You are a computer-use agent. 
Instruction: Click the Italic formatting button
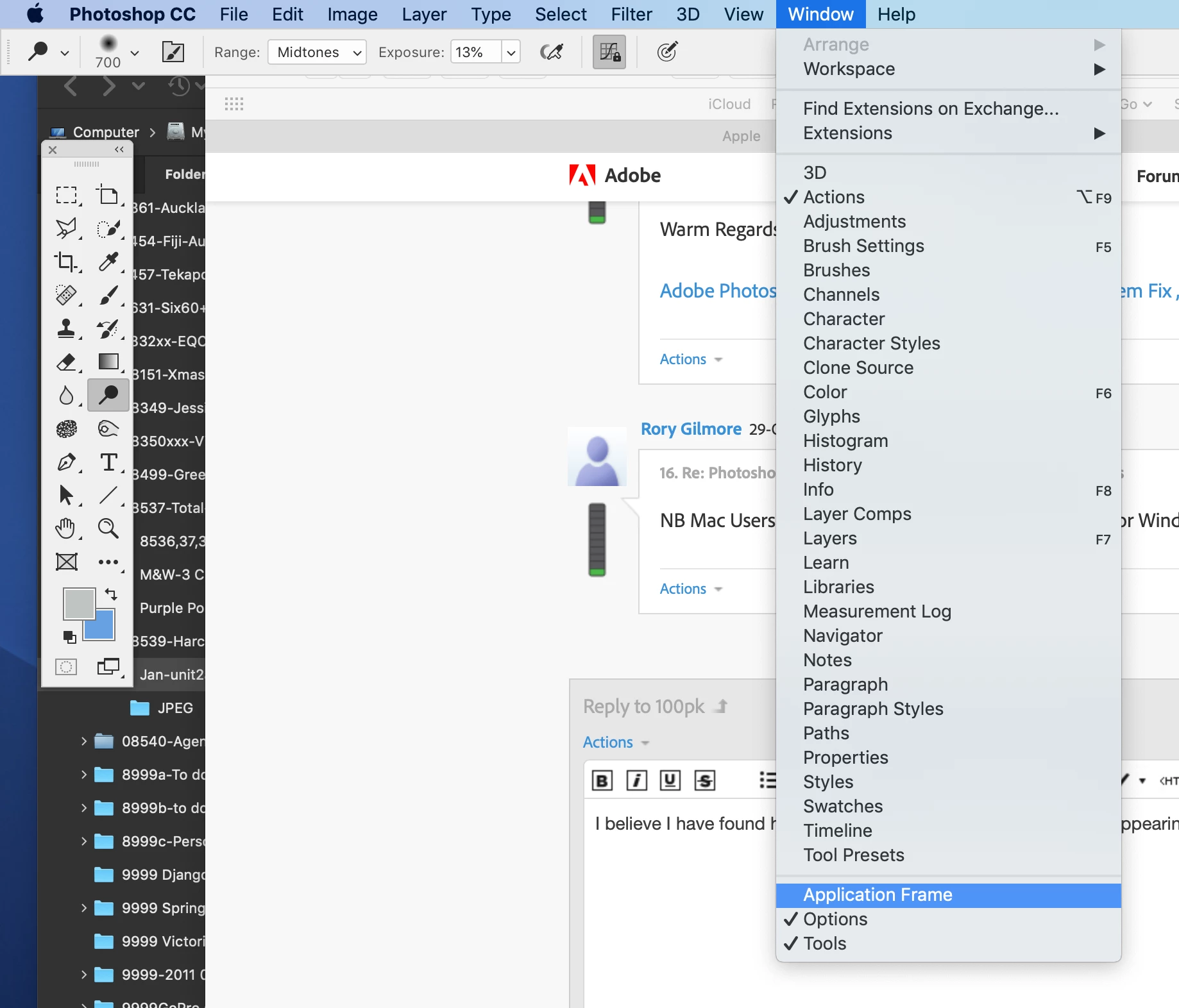coord(636,780)
